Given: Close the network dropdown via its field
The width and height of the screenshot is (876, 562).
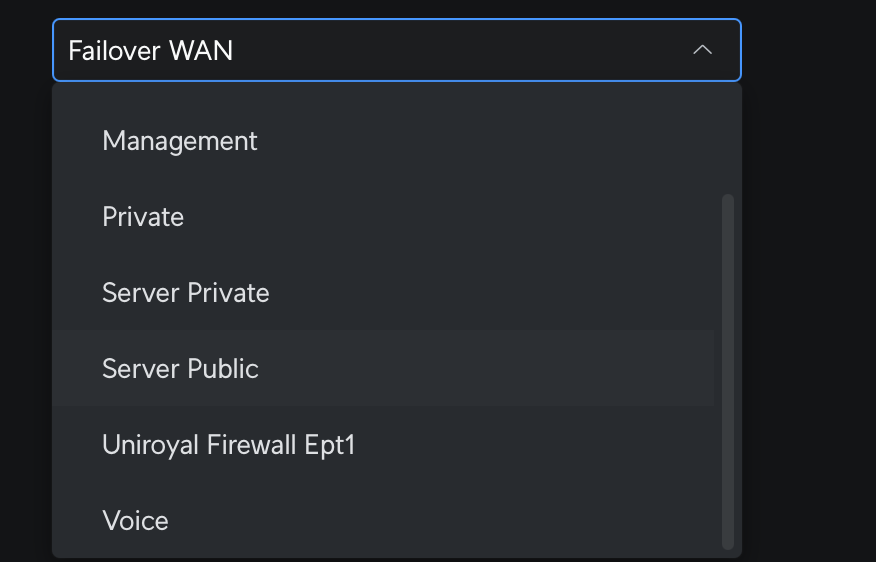Looking at the screenshot, I should click(x=396, y=50).
